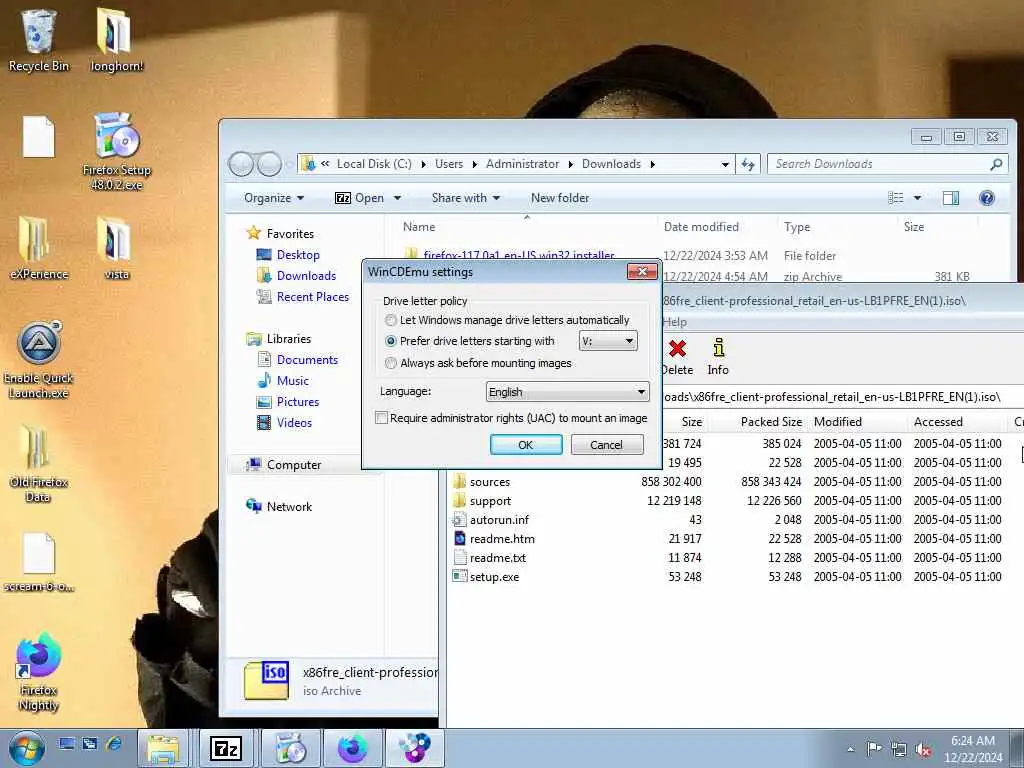Click the taskbar clock showing 6:24 AM
Viewport: 1024px width, 768px height.
coord(973,749)
